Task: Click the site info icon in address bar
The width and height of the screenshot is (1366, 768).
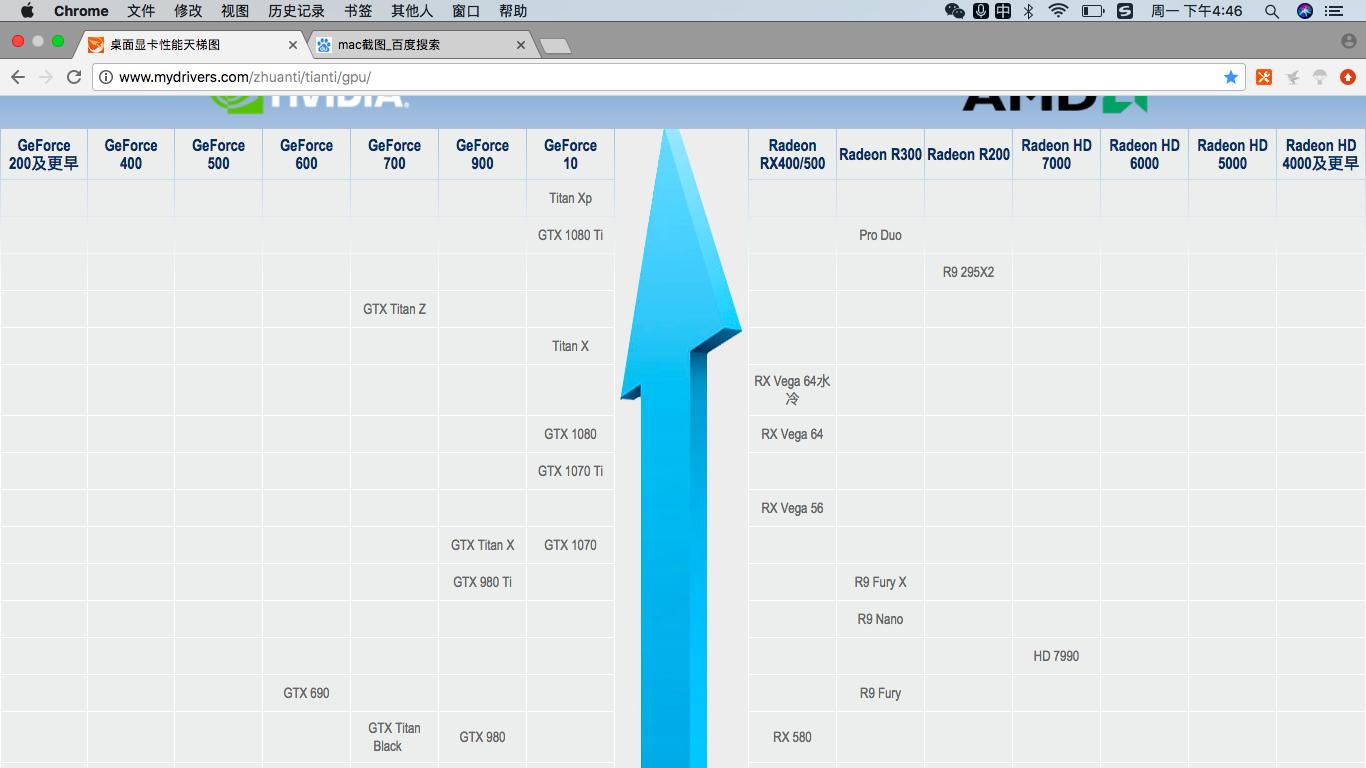Action: click(106, 77)
